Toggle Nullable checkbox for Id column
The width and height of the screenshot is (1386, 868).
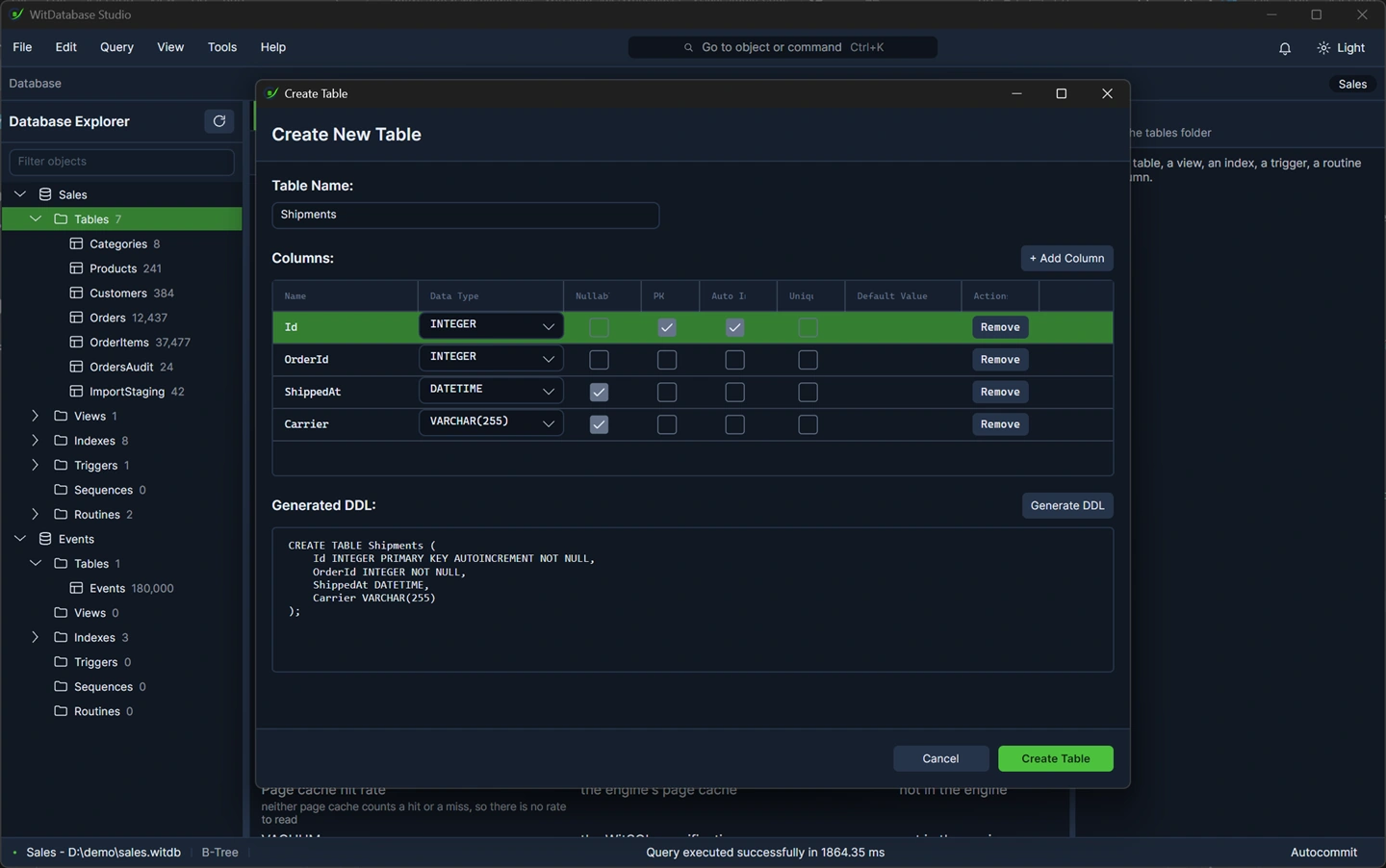pos(599,327)
